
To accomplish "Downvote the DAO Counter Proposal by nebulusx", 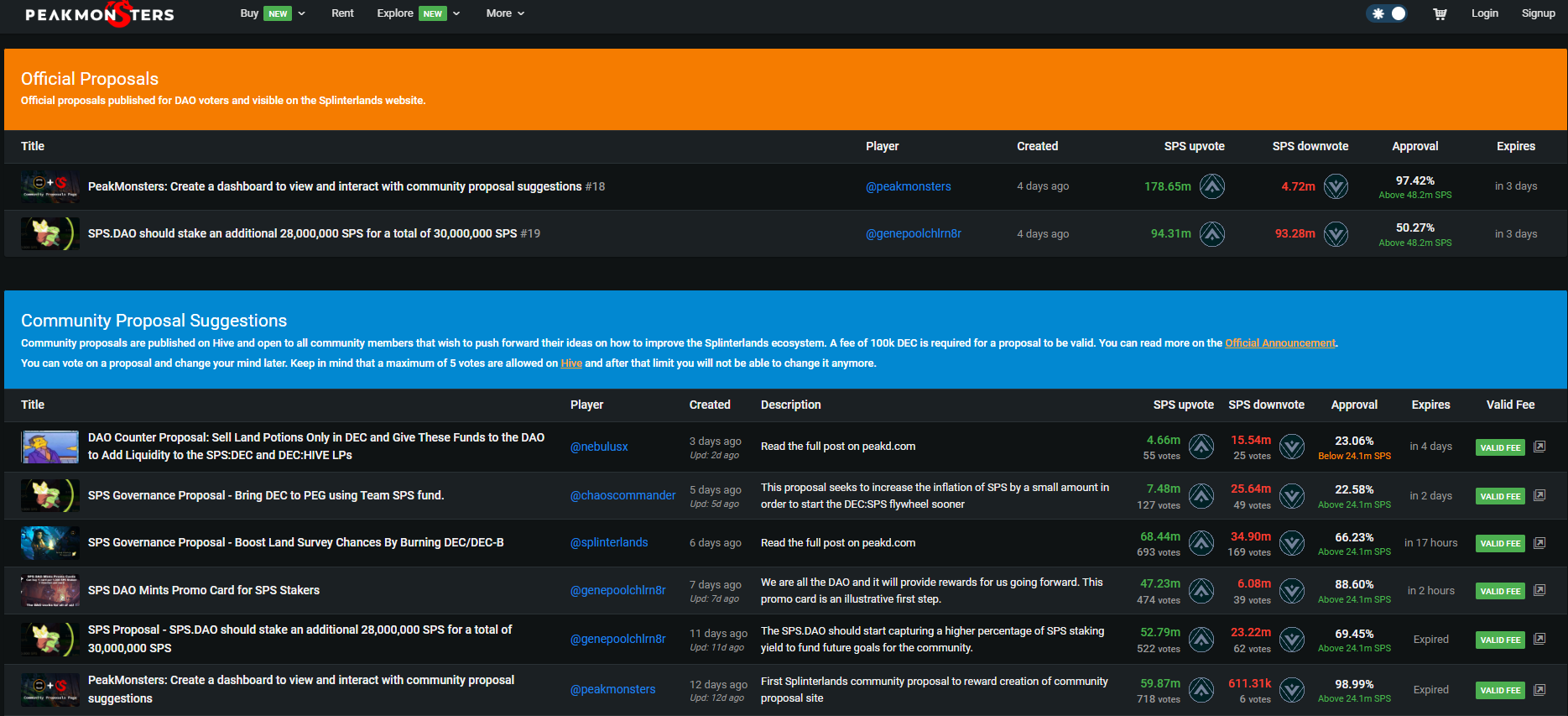I will pyautogui.click(x=1292, y=447).
